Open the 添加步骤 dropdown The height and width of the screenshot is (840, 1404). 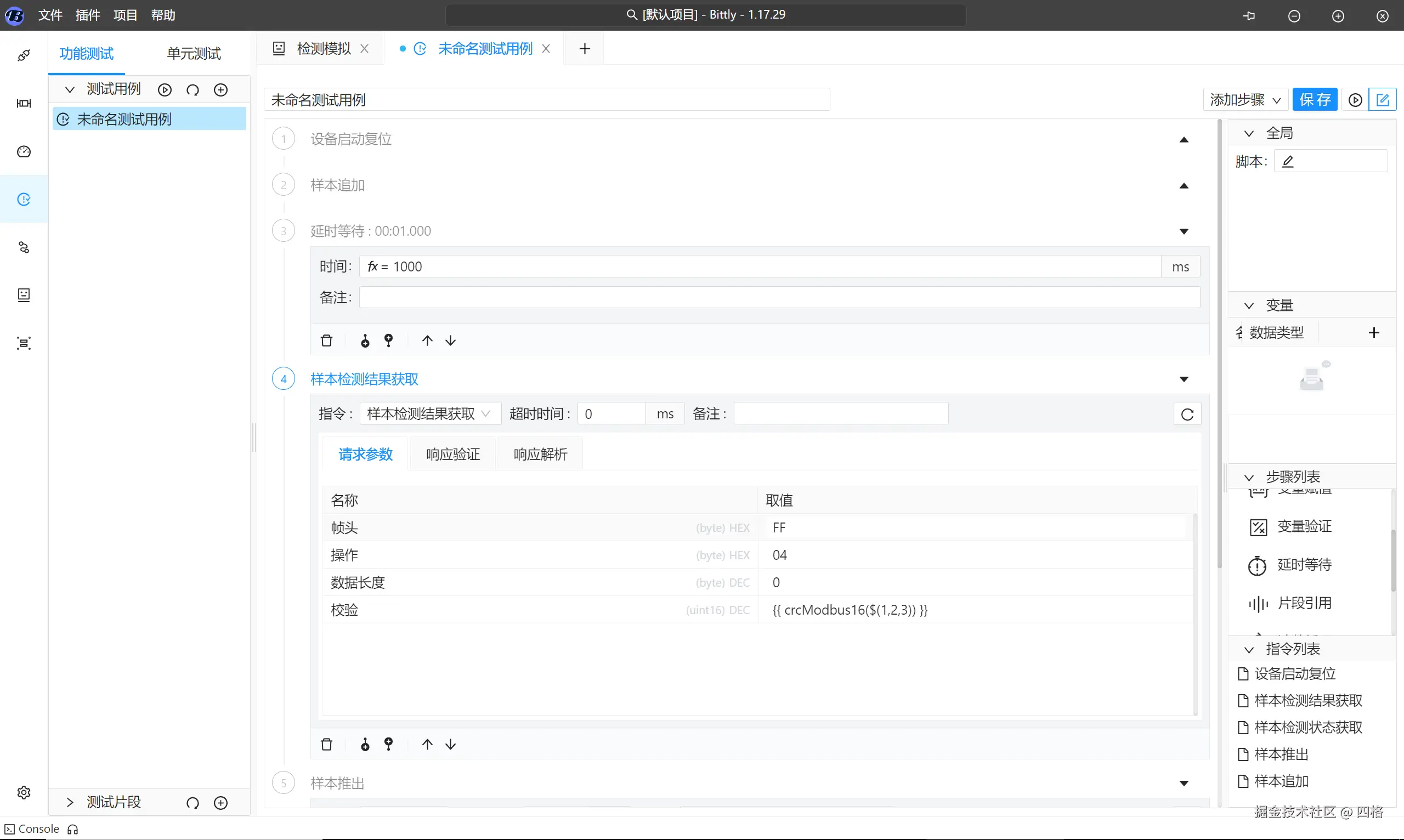[x=1245, y=100]
